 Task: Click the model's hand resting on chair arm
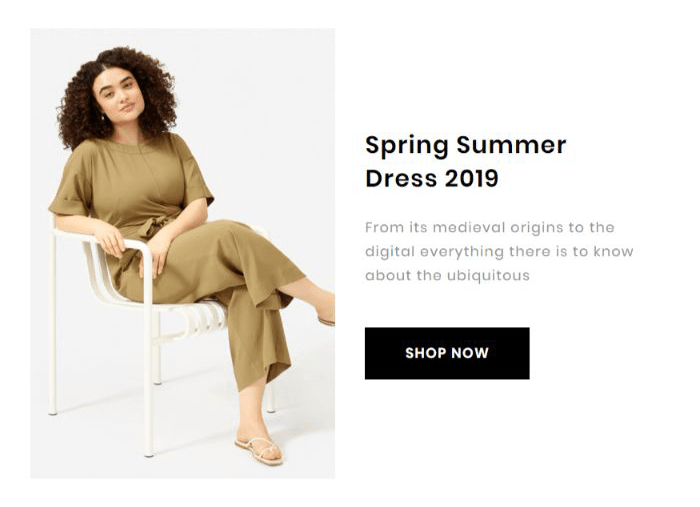(x=110, y=241)
